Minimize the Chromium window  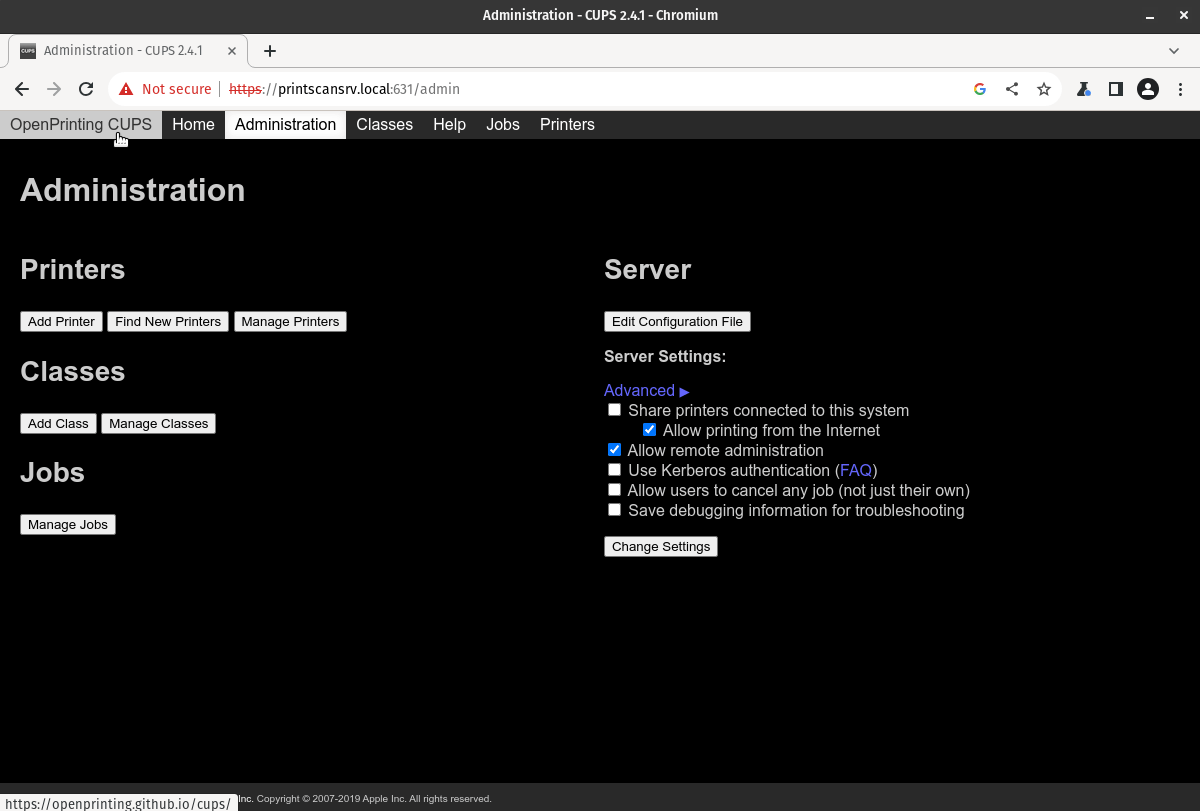tap(1150, 15)
